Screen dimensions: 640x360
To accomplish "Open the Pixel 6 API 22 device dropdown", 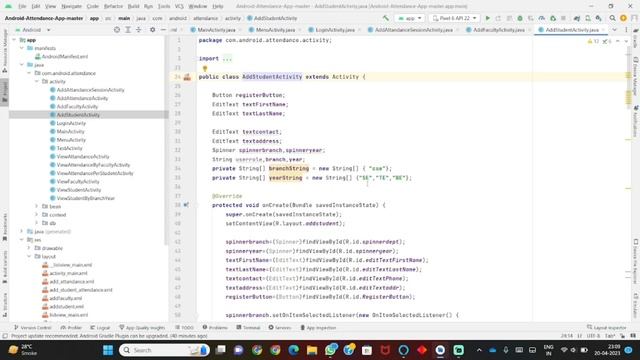I will coord(454,18).
